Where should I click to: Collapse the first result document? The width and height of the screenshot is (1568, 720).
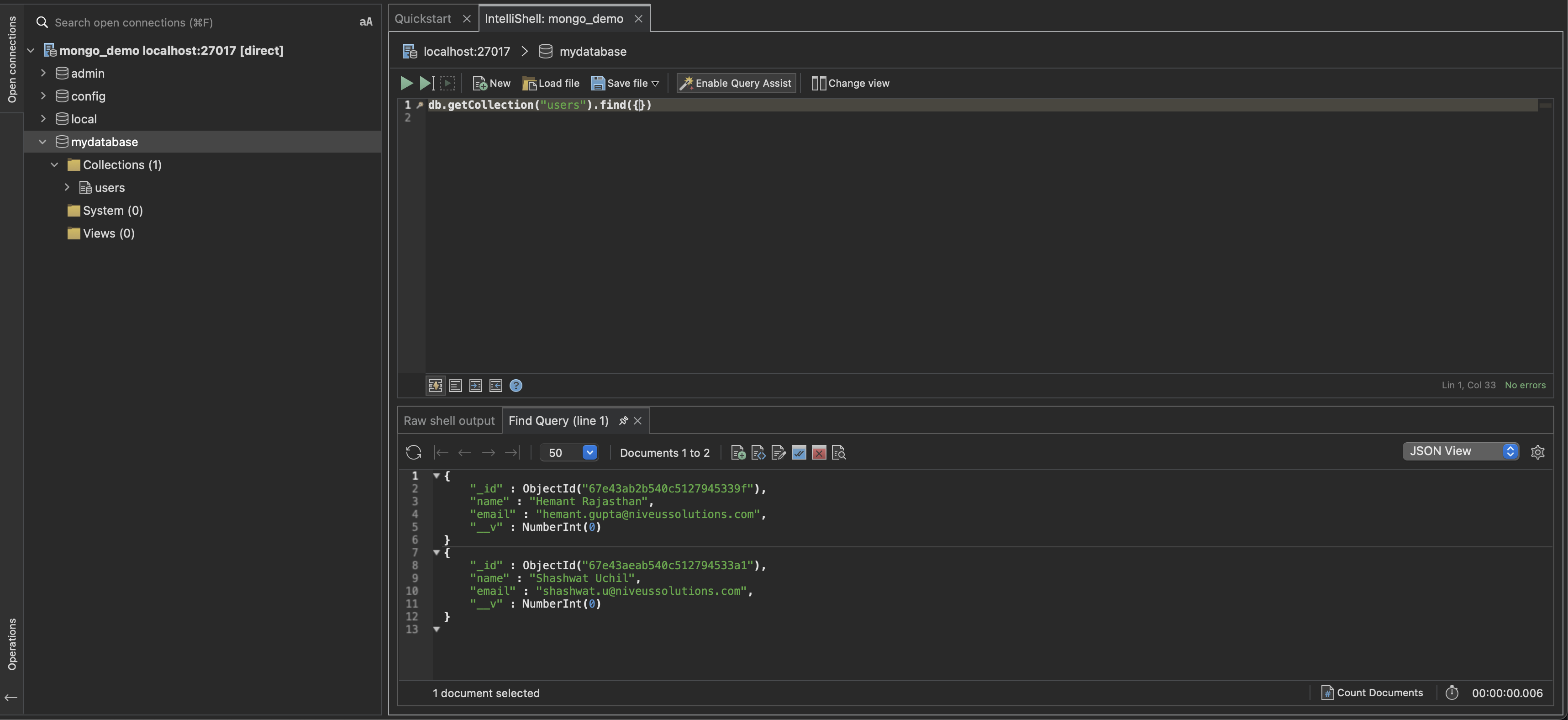pyautogui.click(x=437, y=476)
